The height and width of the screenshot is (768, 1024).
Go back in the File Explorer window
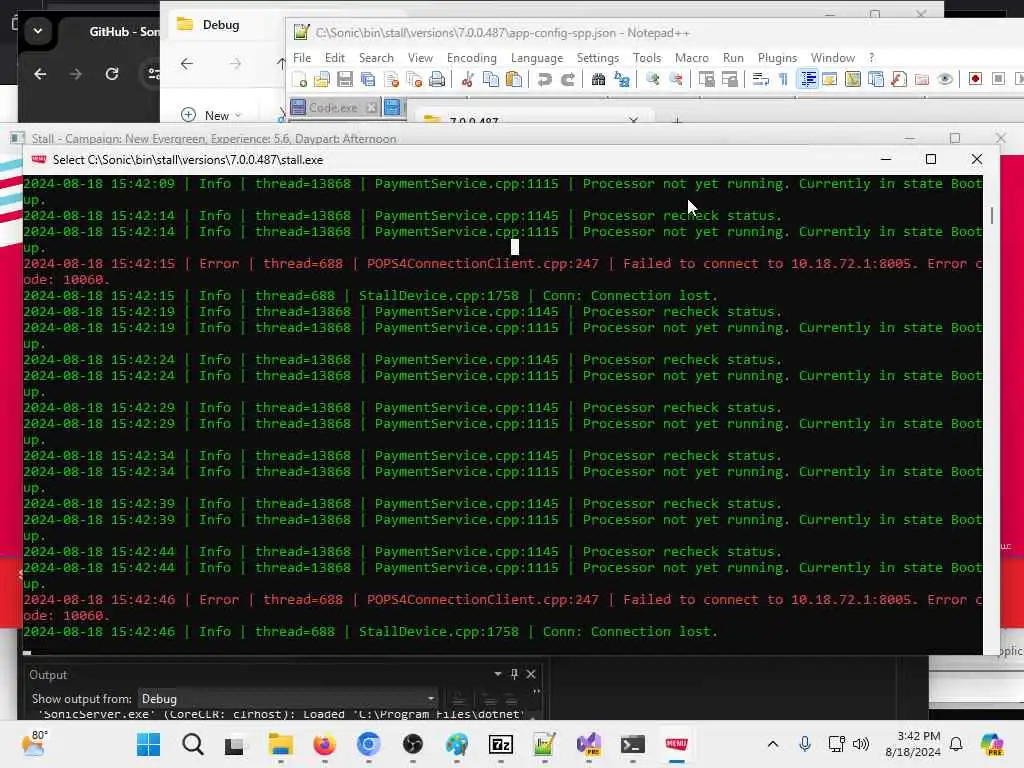pos(187,63)
